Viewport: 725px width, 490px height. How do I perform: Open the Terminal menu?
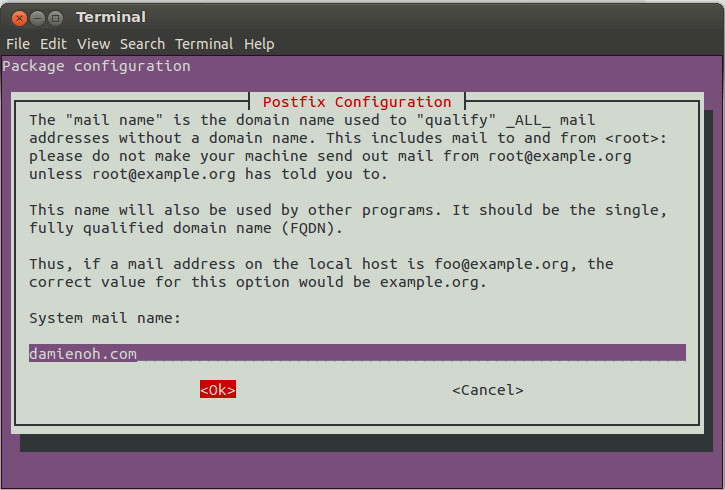[x=204, y=44]
